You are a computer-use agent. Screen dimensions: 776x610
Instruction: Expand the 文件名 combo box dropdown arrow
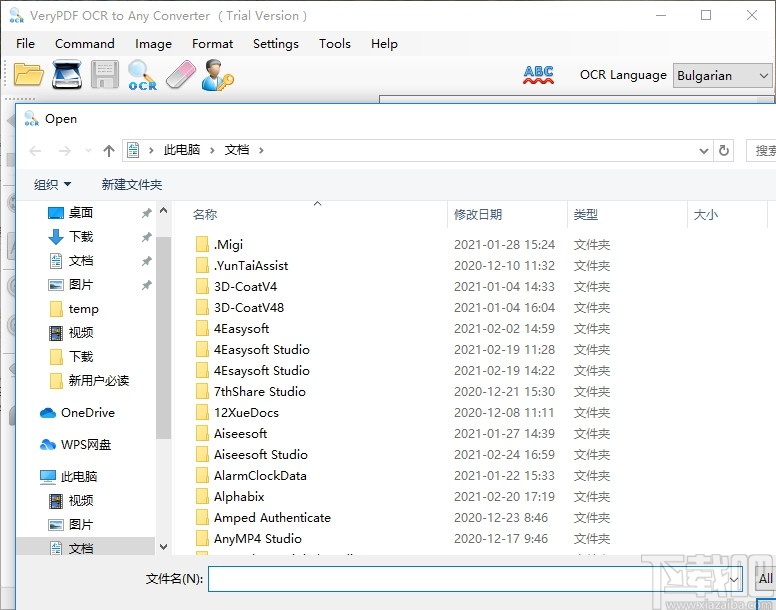[734, 579]
